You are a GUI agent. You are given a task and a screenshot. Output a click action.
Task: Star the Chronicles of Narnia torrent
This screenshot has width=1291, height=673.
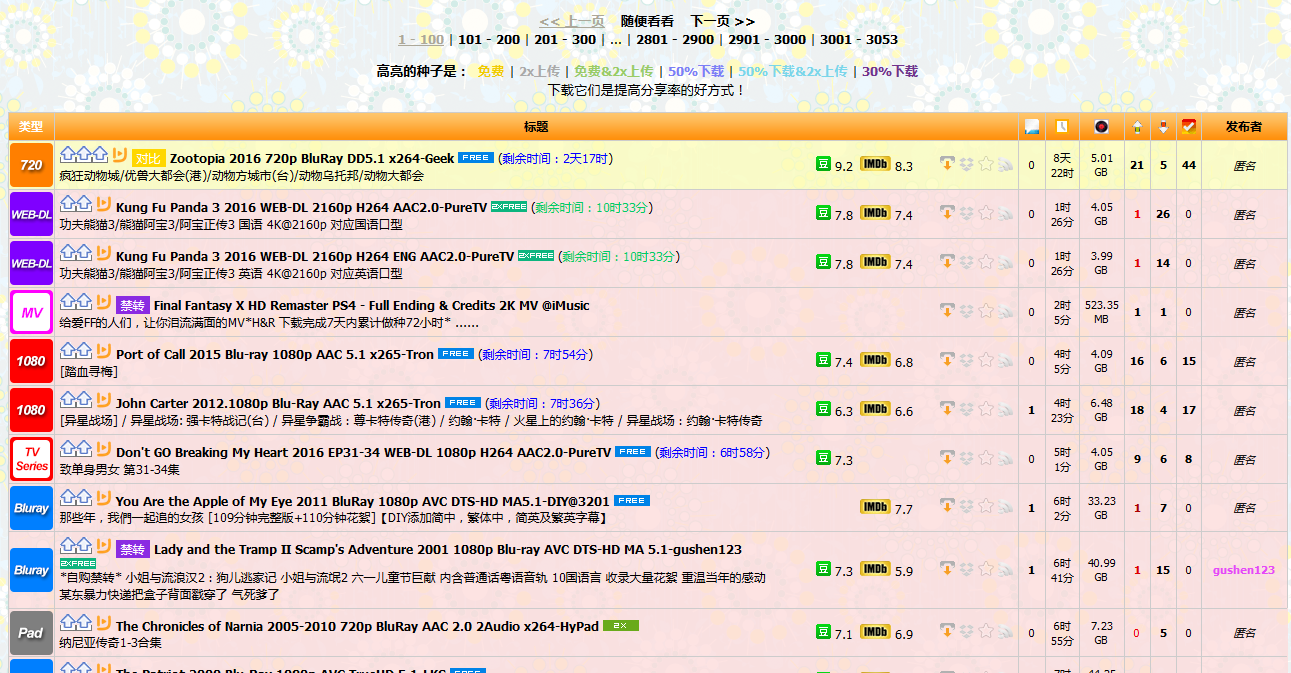coord(986,631)
